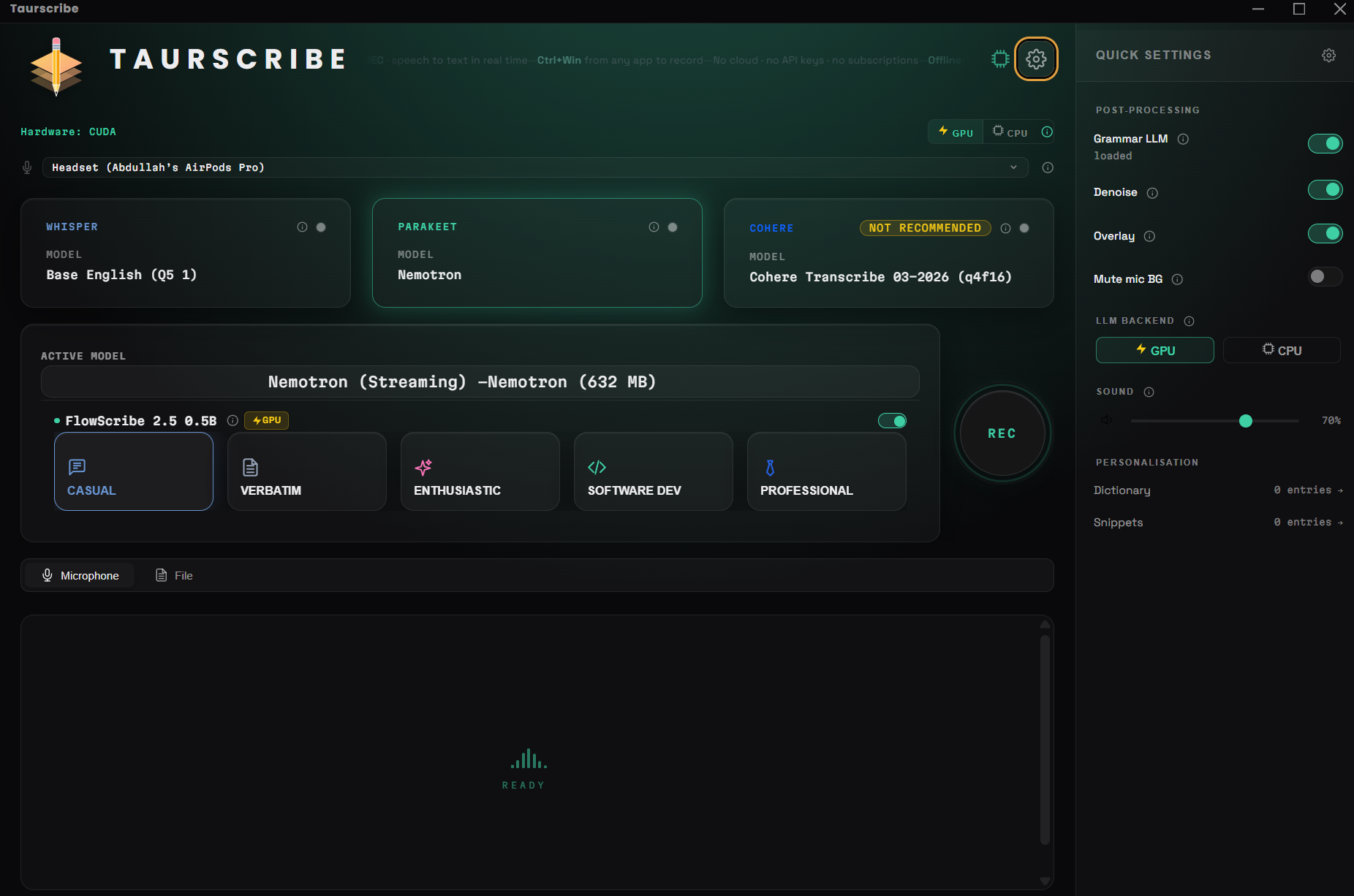
Task: Turn off the Overlay switch
Action: tap(1325, 233)
